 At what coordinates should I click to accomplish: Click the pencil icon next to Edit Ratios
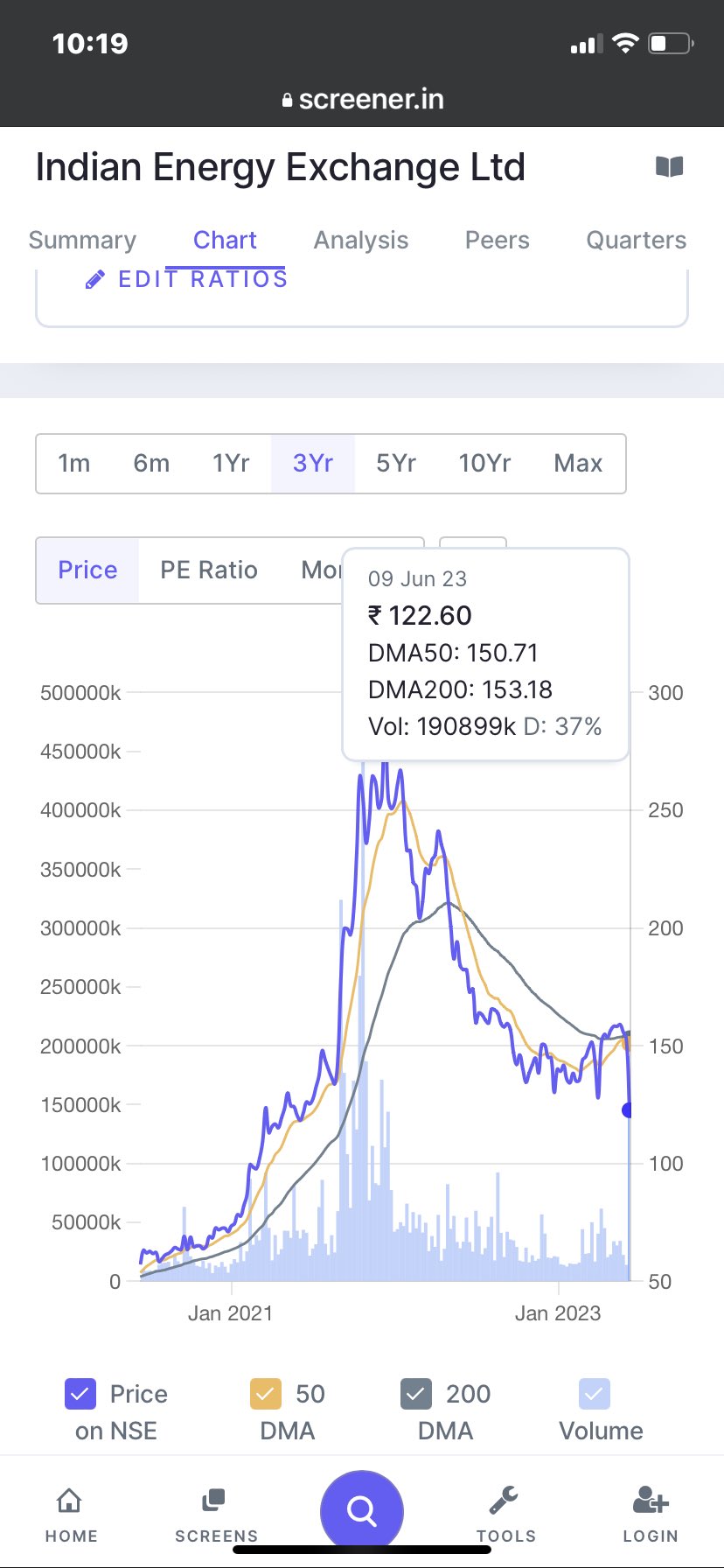(x=95, y=280)
